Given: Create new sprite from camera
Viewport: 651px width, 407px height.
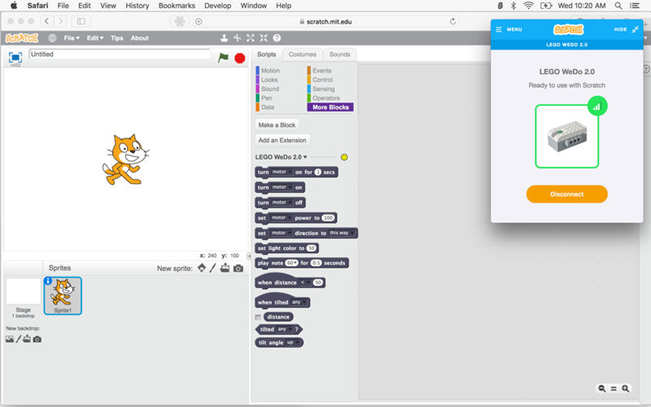Looking at the screenshot, I should pos(238,268).
